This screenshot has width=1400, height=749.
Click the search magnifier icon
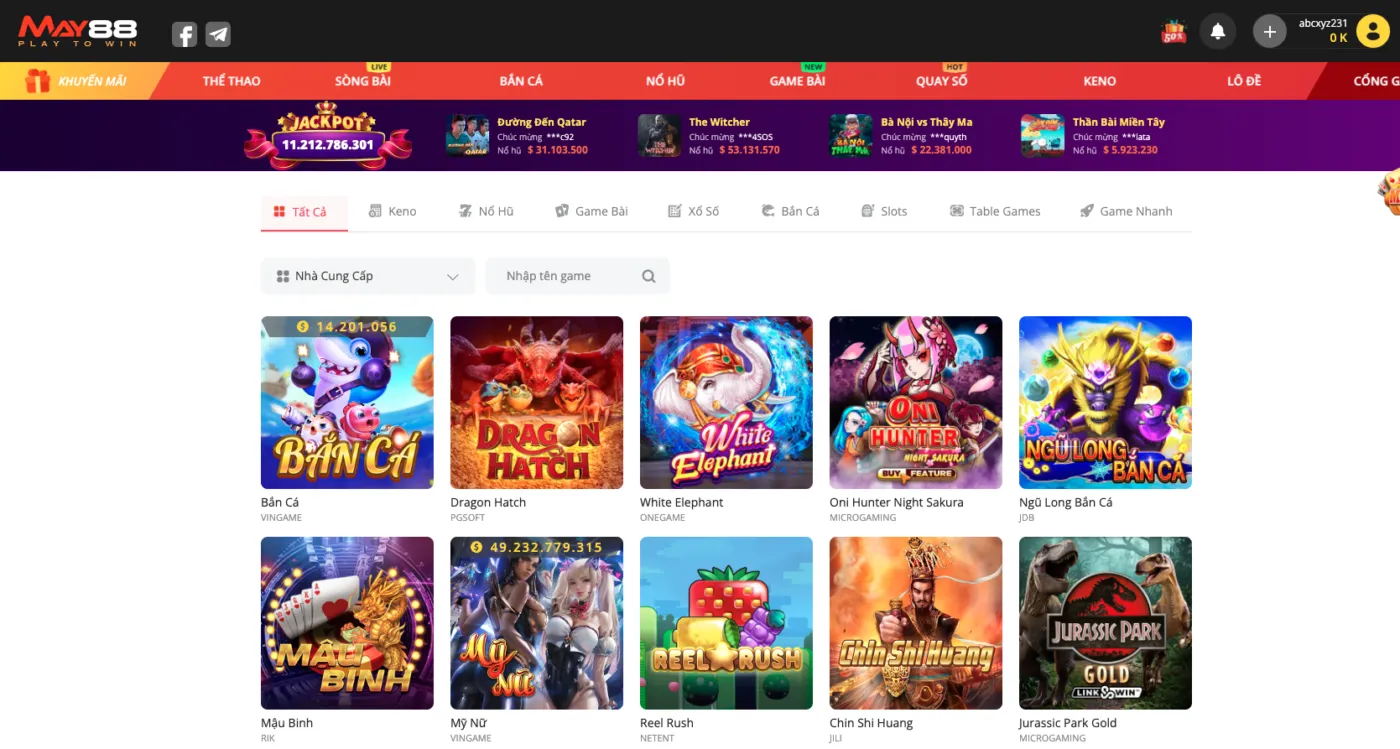pos(649,276)
